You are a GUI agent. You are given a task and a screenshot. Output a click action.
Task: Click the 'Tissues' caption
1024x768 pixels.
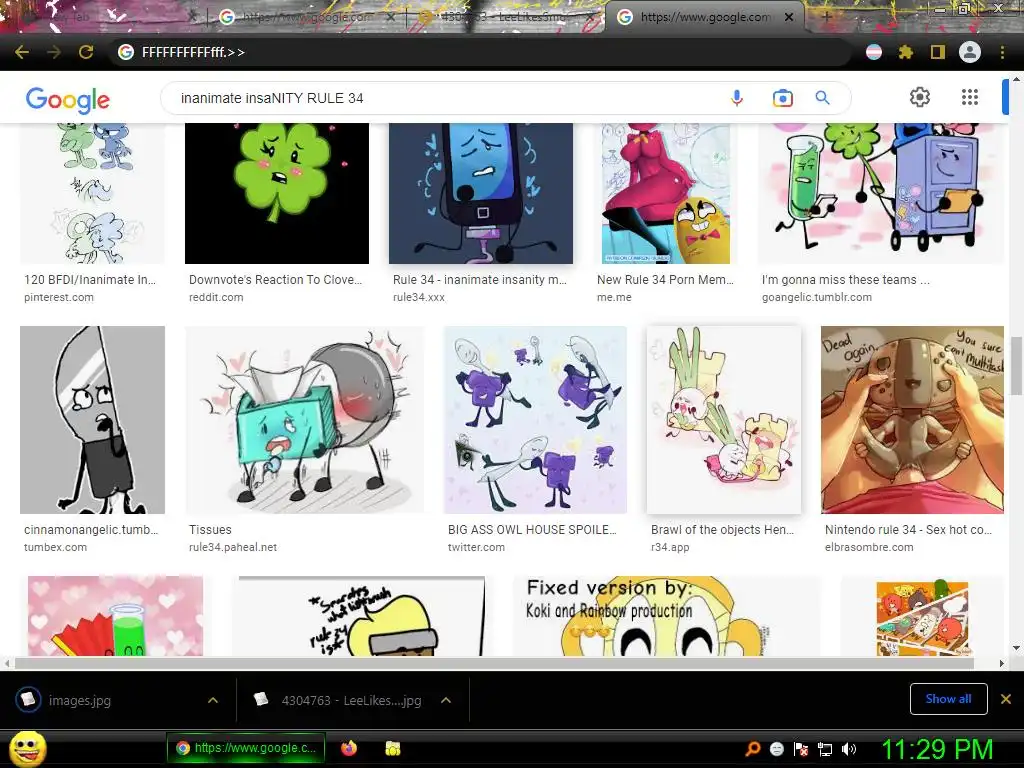(210, 530)
